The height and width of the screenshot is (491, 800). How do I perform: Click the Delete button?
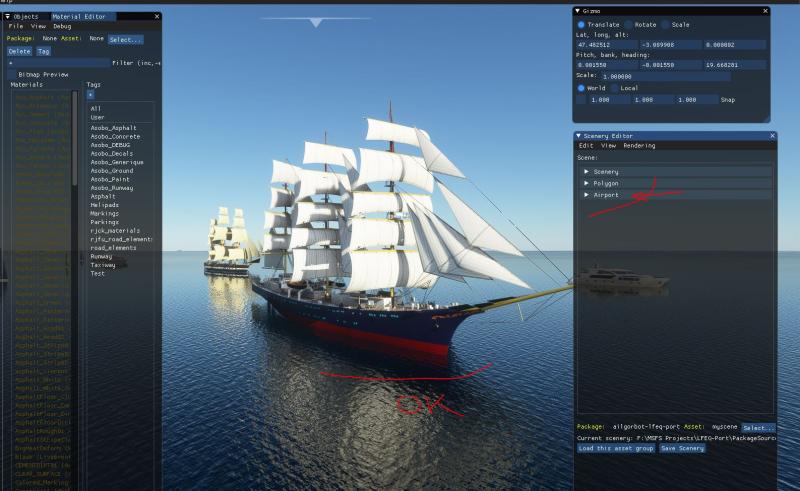(x=19, y=51)
